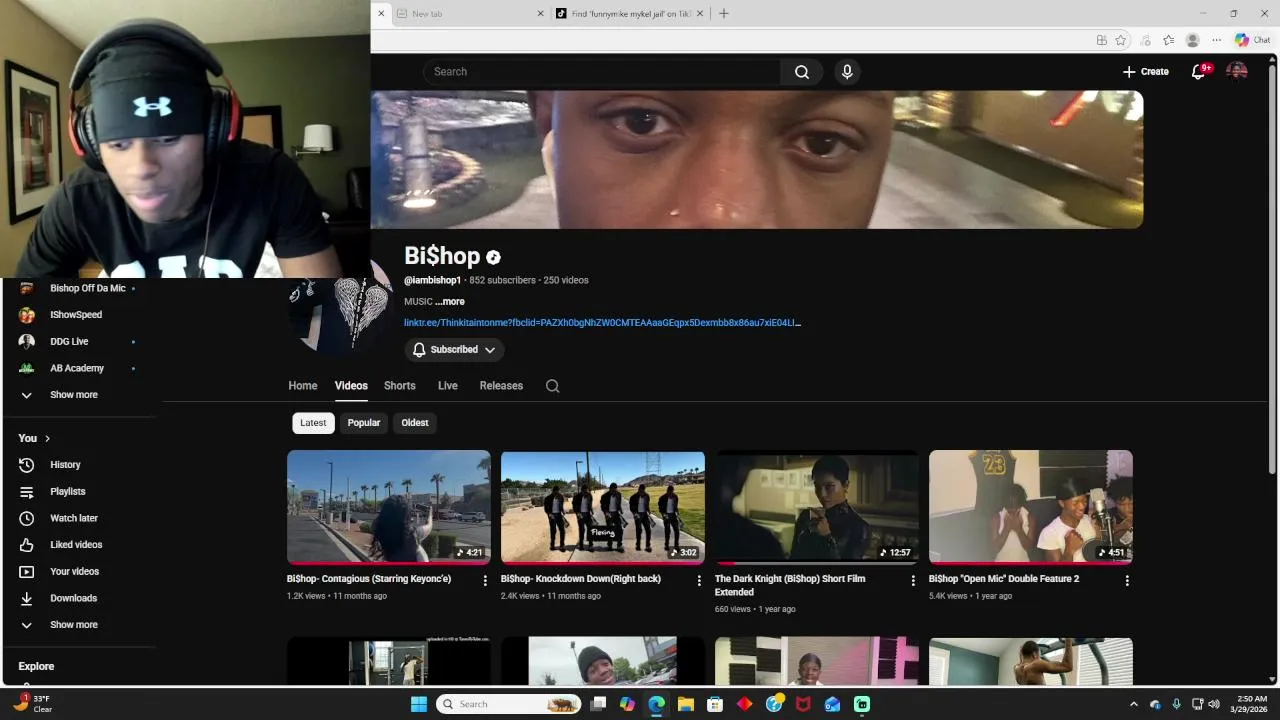Click the Create button

tap(1146, 71)
